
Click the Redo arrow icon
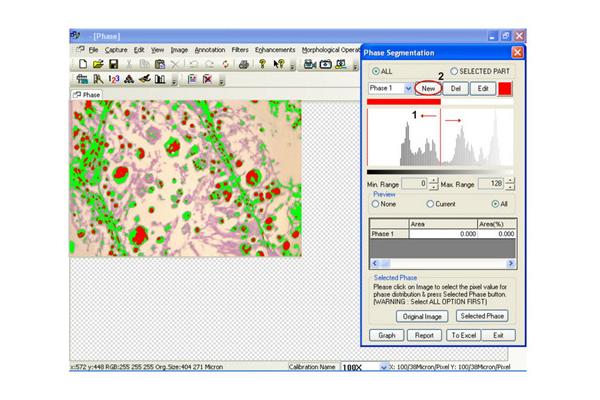click(x=209, y=64)
